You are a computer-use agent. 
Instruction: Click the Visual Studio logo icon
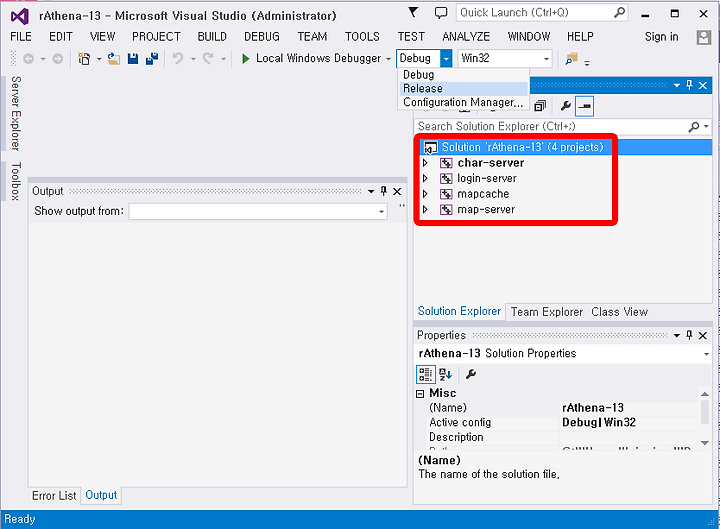(x=20, y=16)
